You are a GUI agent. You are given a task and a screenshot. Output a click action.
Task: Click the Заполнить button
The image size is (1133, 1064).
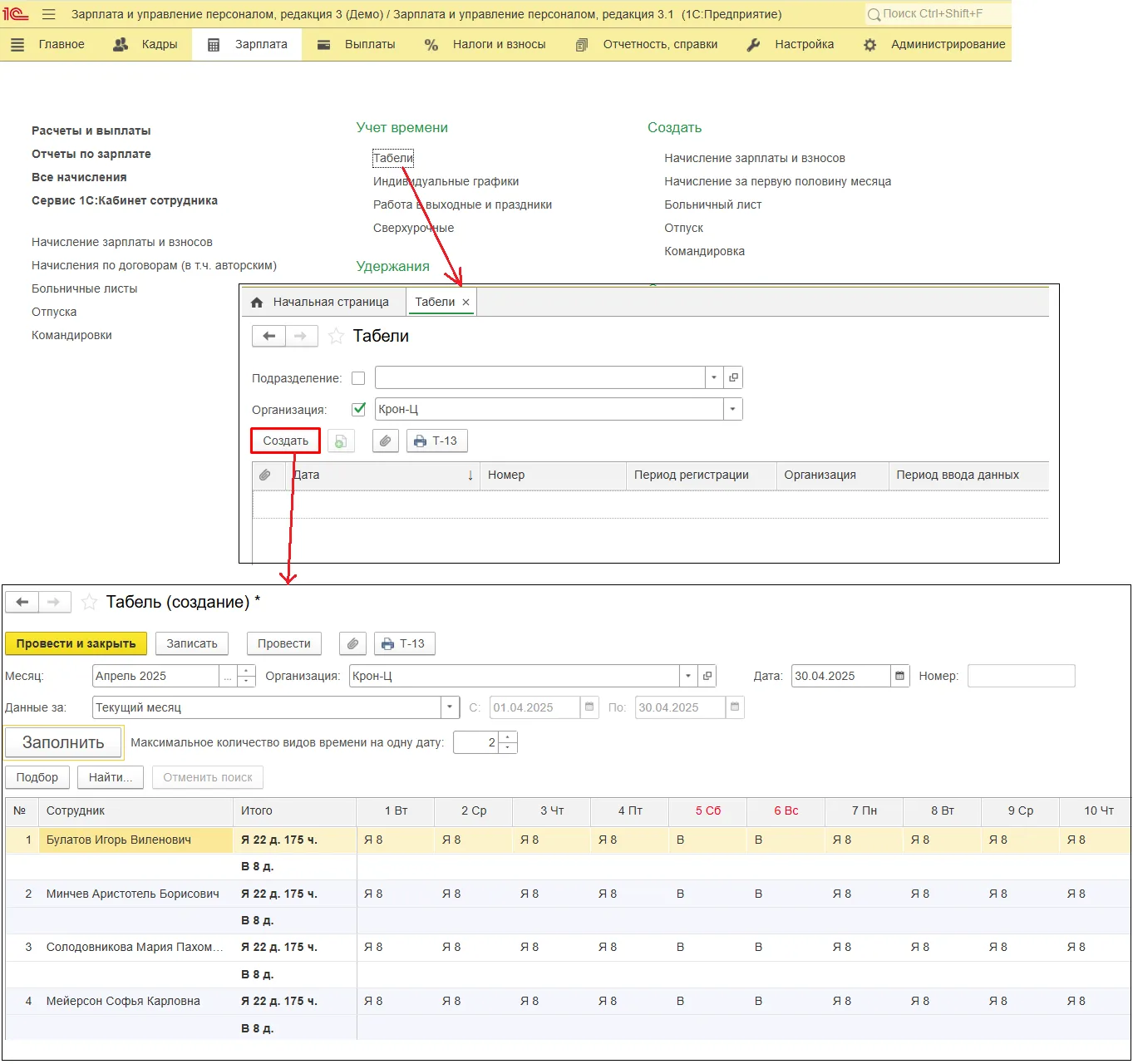[x=63, y=742]
